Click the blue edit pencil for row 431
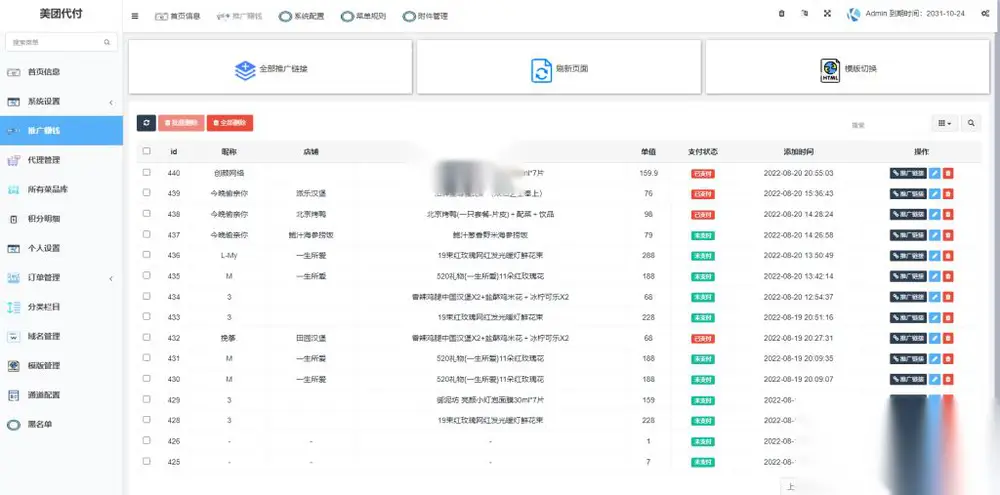Image resolution: width=1000 pixels, height=495 pixels. (x=934, y=359)
